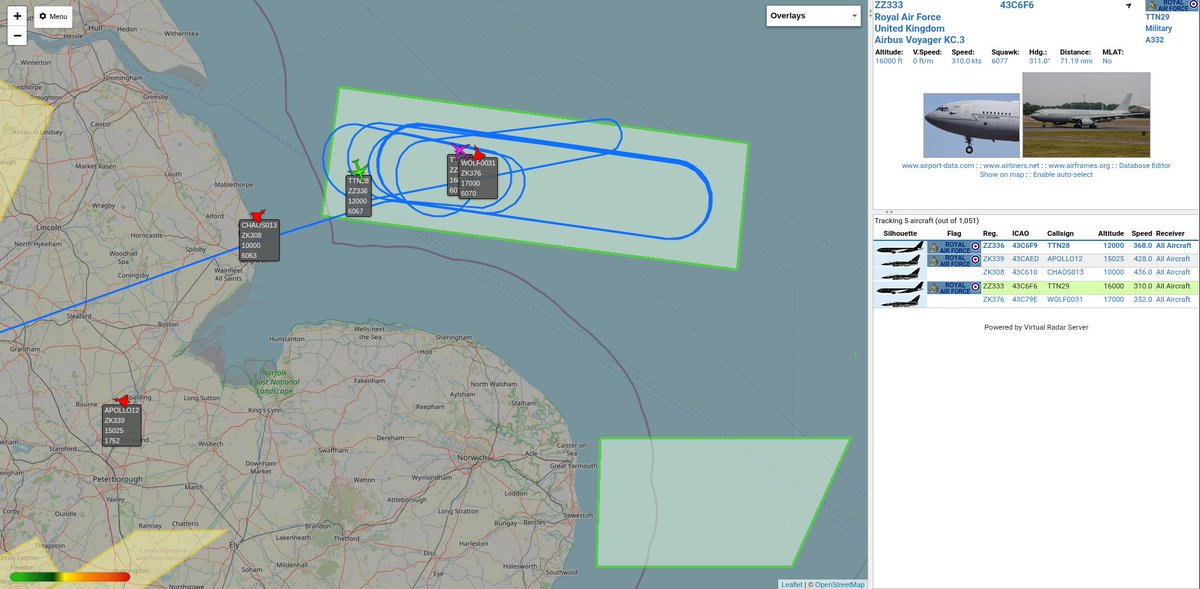Select the red WOLF0031 aircraft marker
Image resolution: width=1200 pixels, height=589 pixels.
(x=478, y=153)
